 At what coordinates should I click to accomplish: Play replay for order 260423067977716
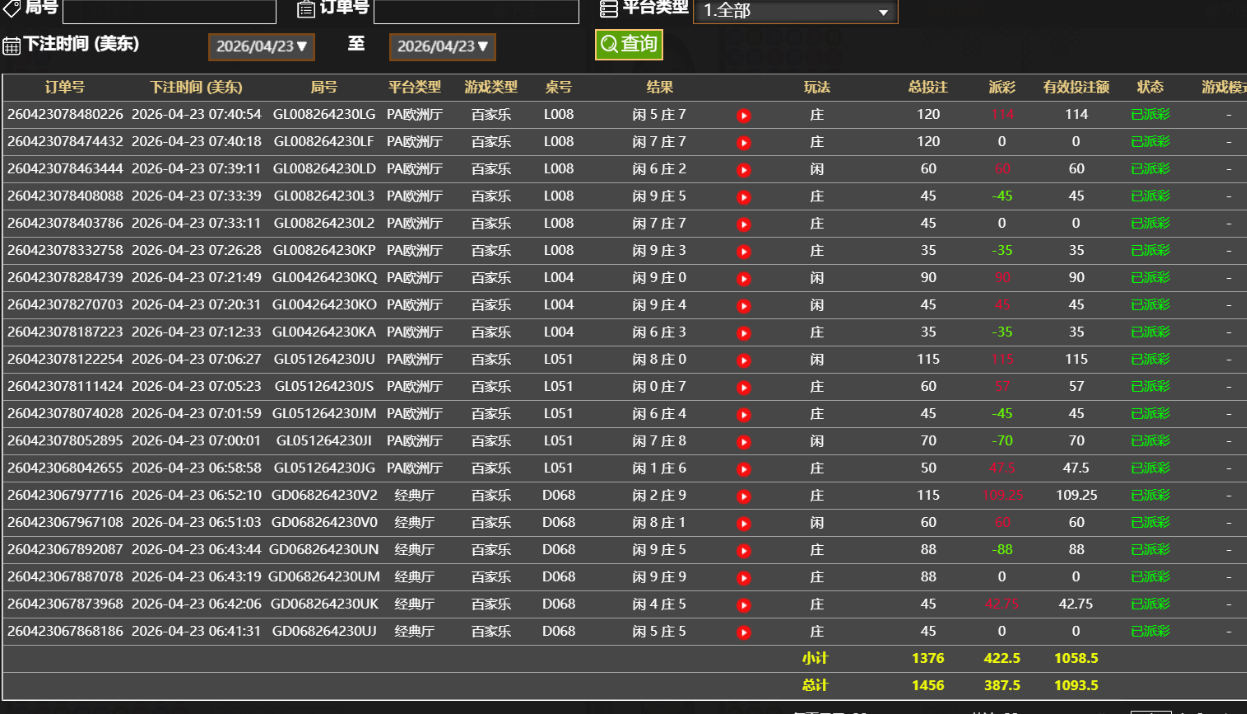[744, 496]
